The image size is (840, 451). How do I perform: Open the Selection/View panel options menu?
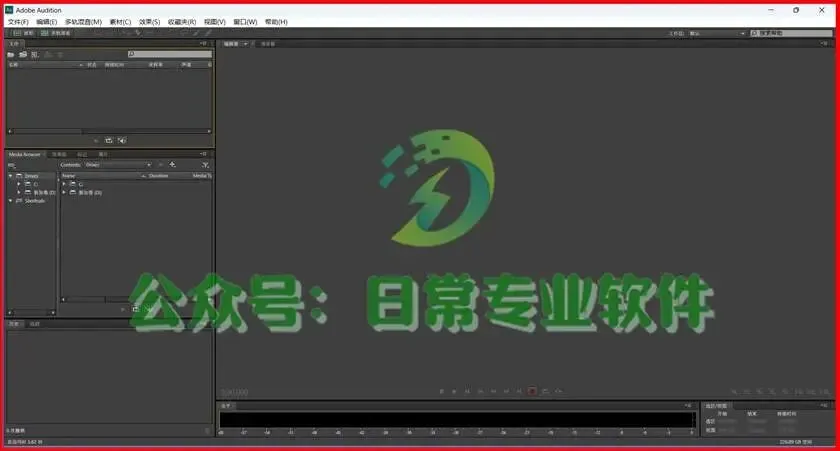coord(824,405)
